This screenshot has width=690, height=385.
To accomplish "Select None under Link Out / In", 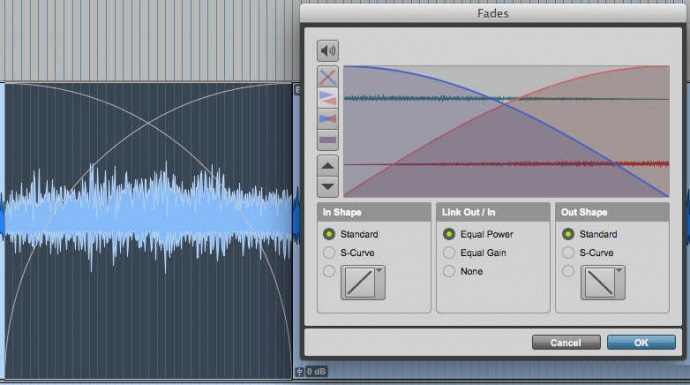I will click(x=449, y=271).
